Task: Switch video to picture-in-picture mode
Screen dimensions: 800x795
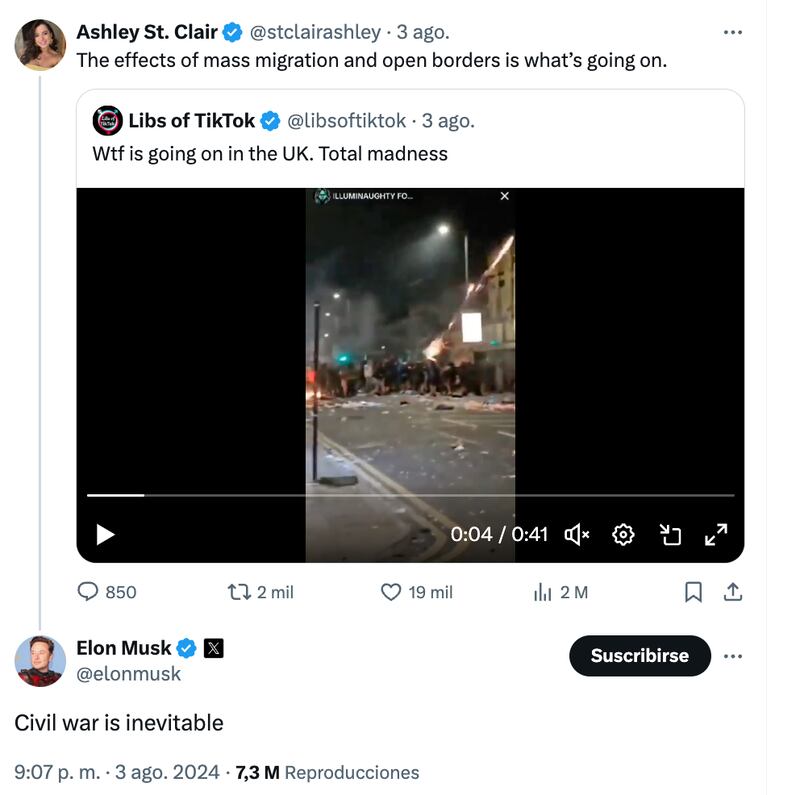Action: 672,535
